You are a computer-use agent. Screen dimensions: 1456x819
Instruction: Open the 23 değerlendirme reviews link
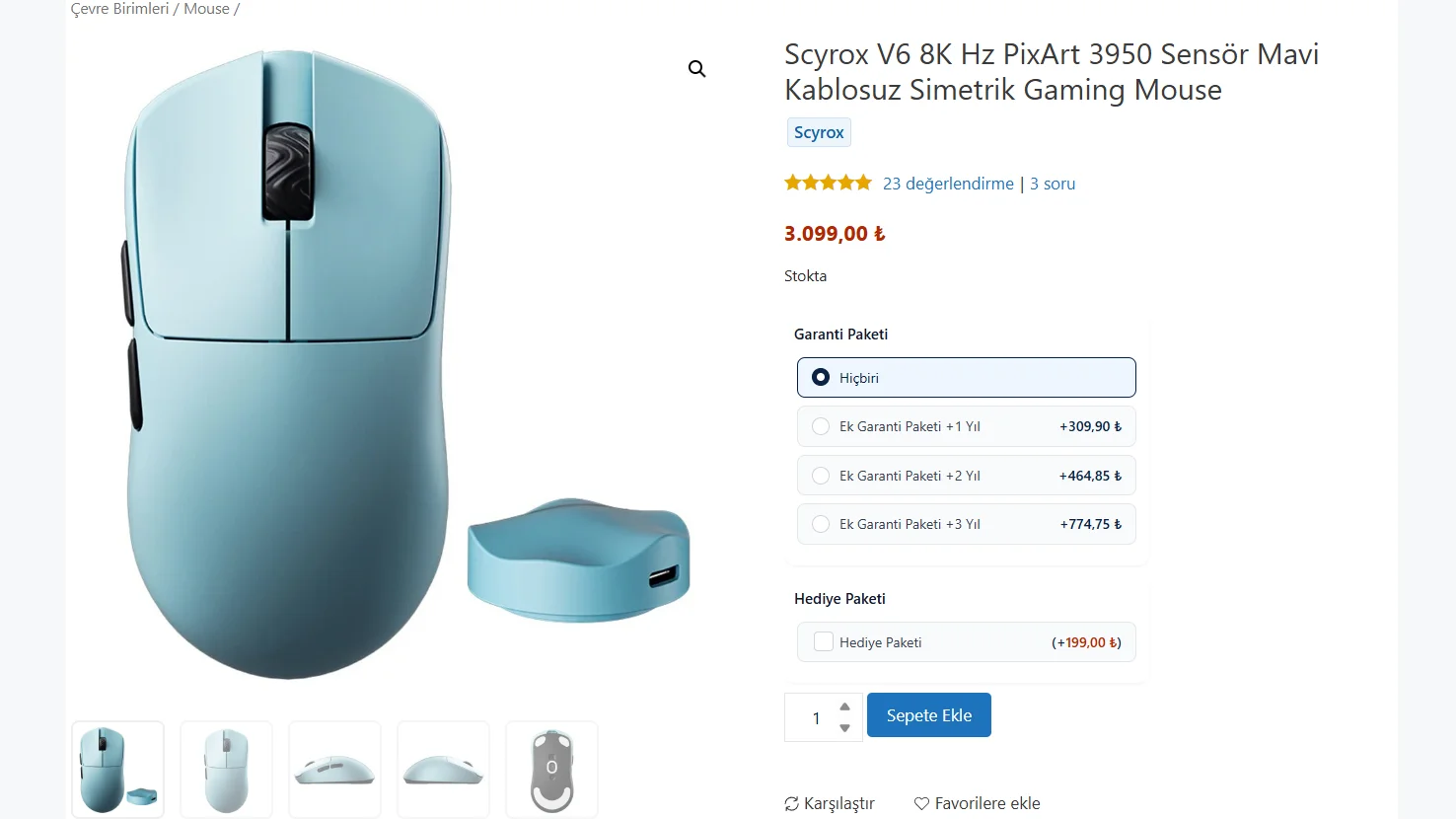pos(948,184)
